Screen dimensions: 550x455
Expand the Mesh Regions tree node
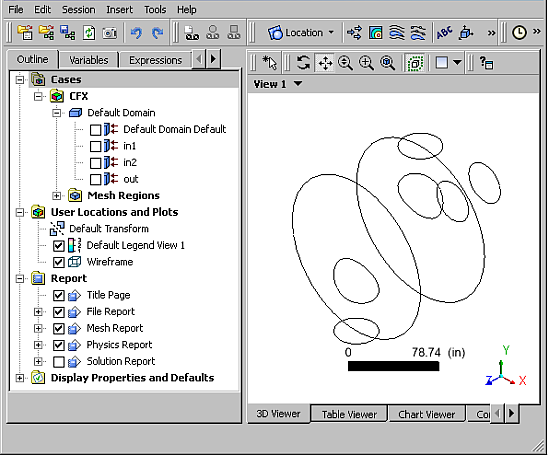[x=56, y=196]
